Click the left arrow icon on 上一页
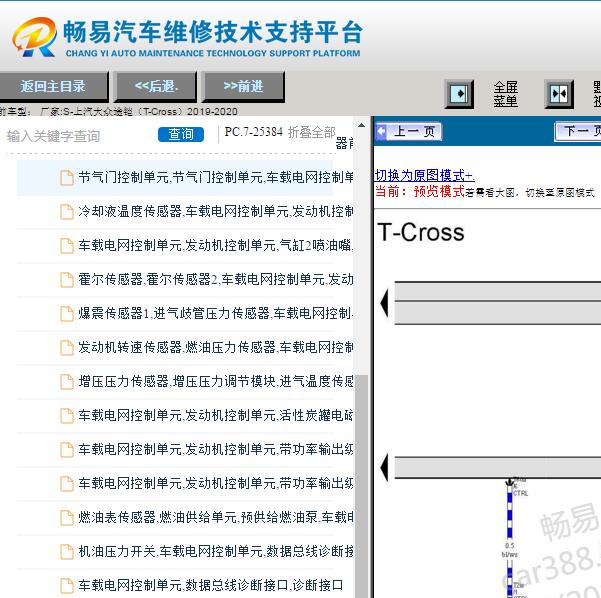This screenshot has width=601, height=598. click(x=382, y=131)
